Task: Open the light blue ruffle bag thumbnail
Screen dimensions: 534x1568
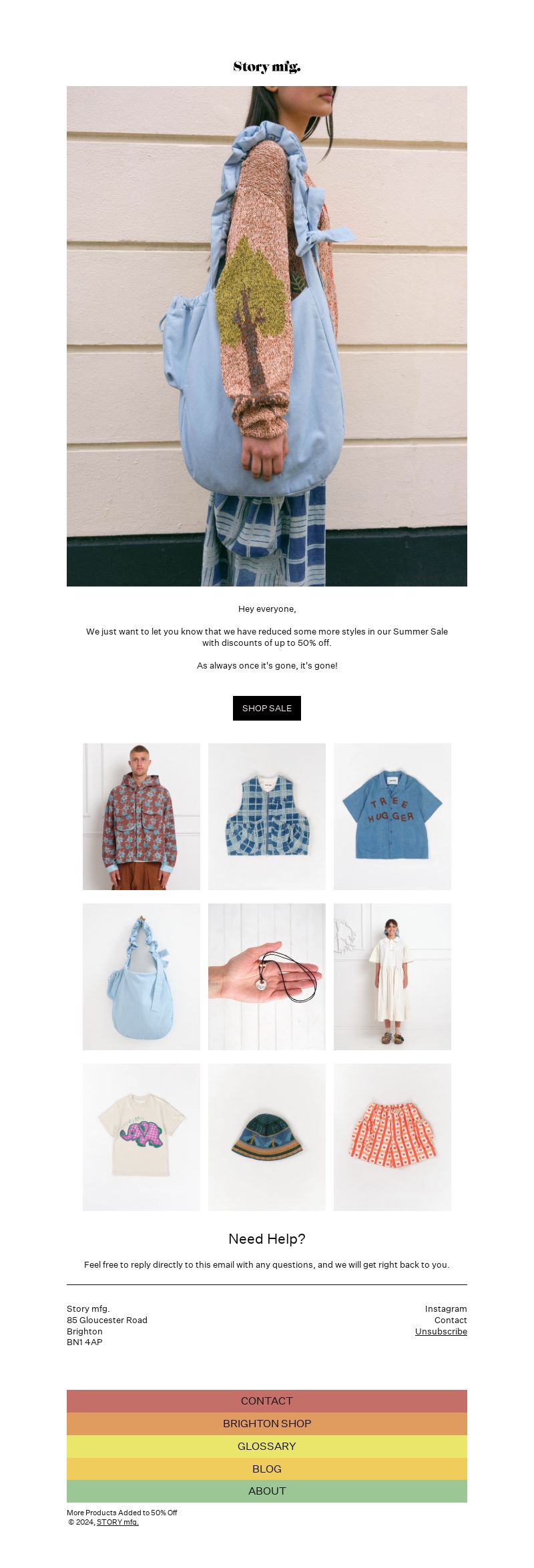Action: pos(142,977)
